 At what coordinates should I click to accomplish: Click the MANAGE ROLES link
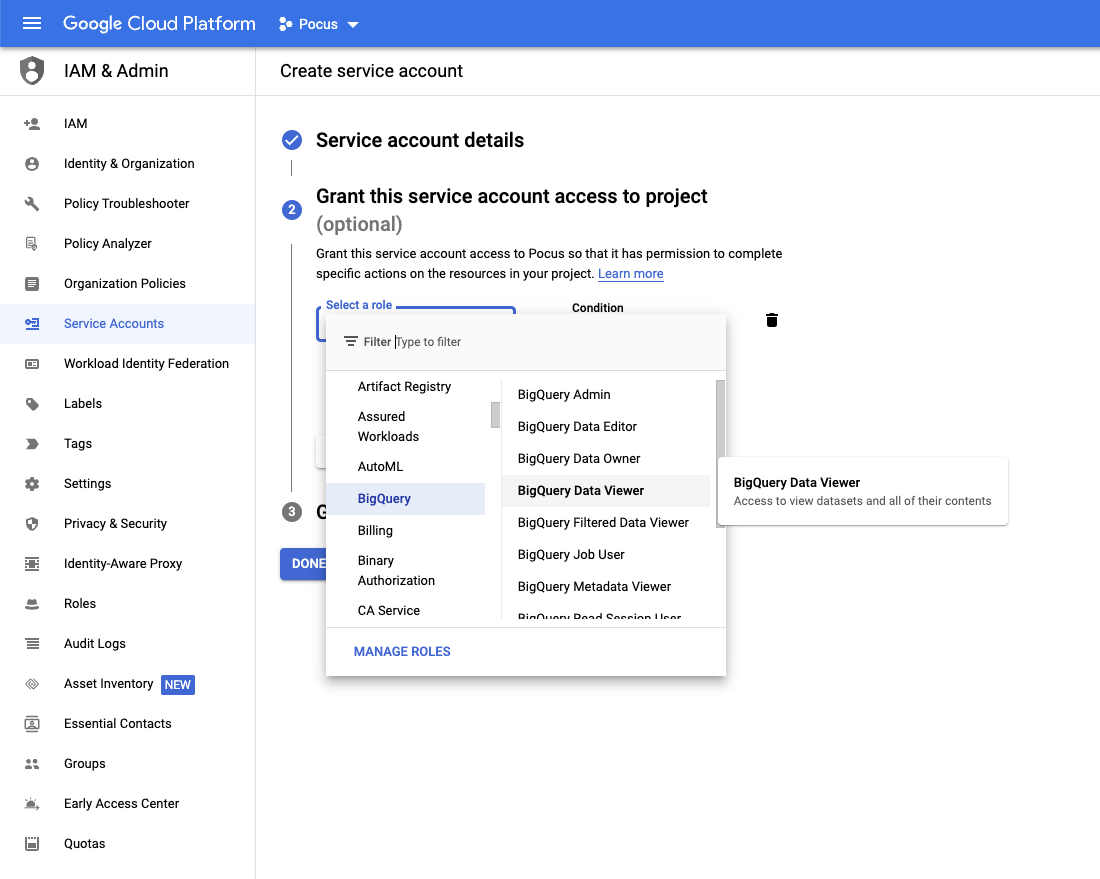click(402, 652)
